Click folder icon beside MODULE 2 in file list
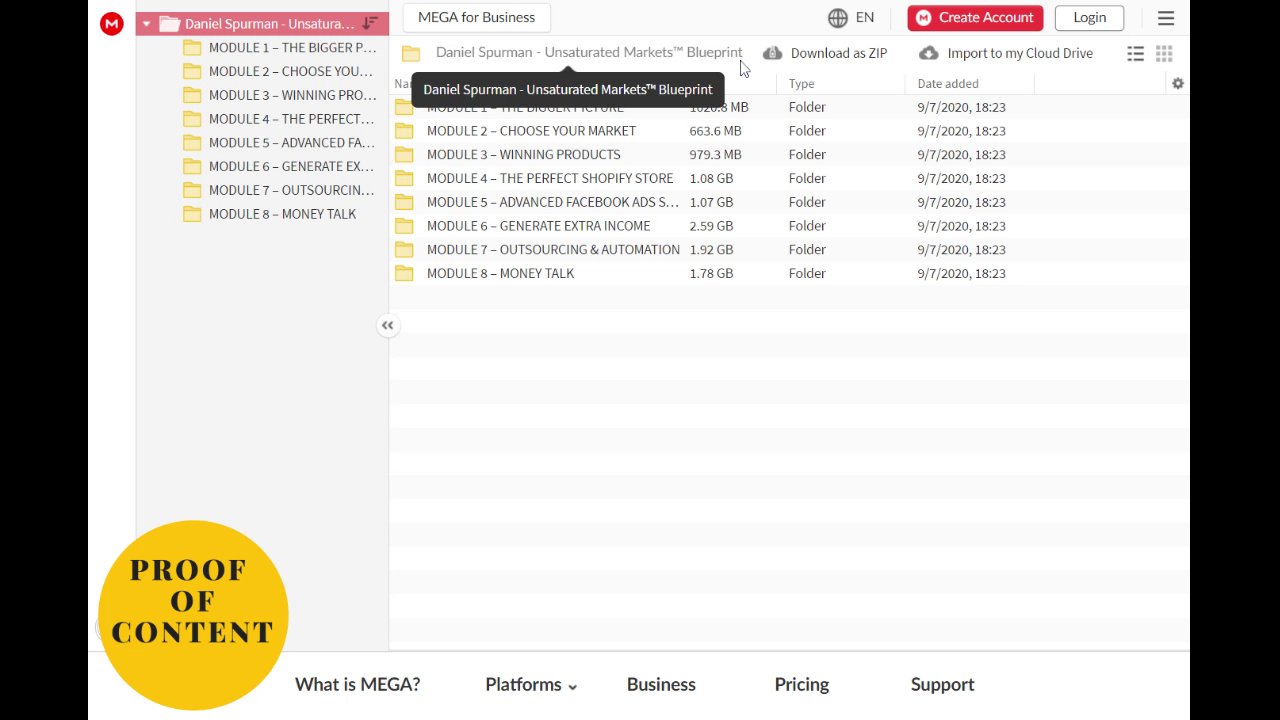Viewport: 1280px width, 720px height. (x=404, y=131)
